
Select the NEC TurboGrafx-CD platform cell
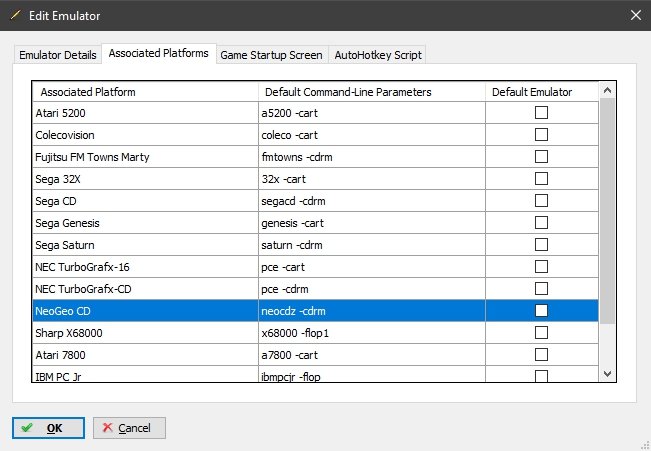[145, 289]
